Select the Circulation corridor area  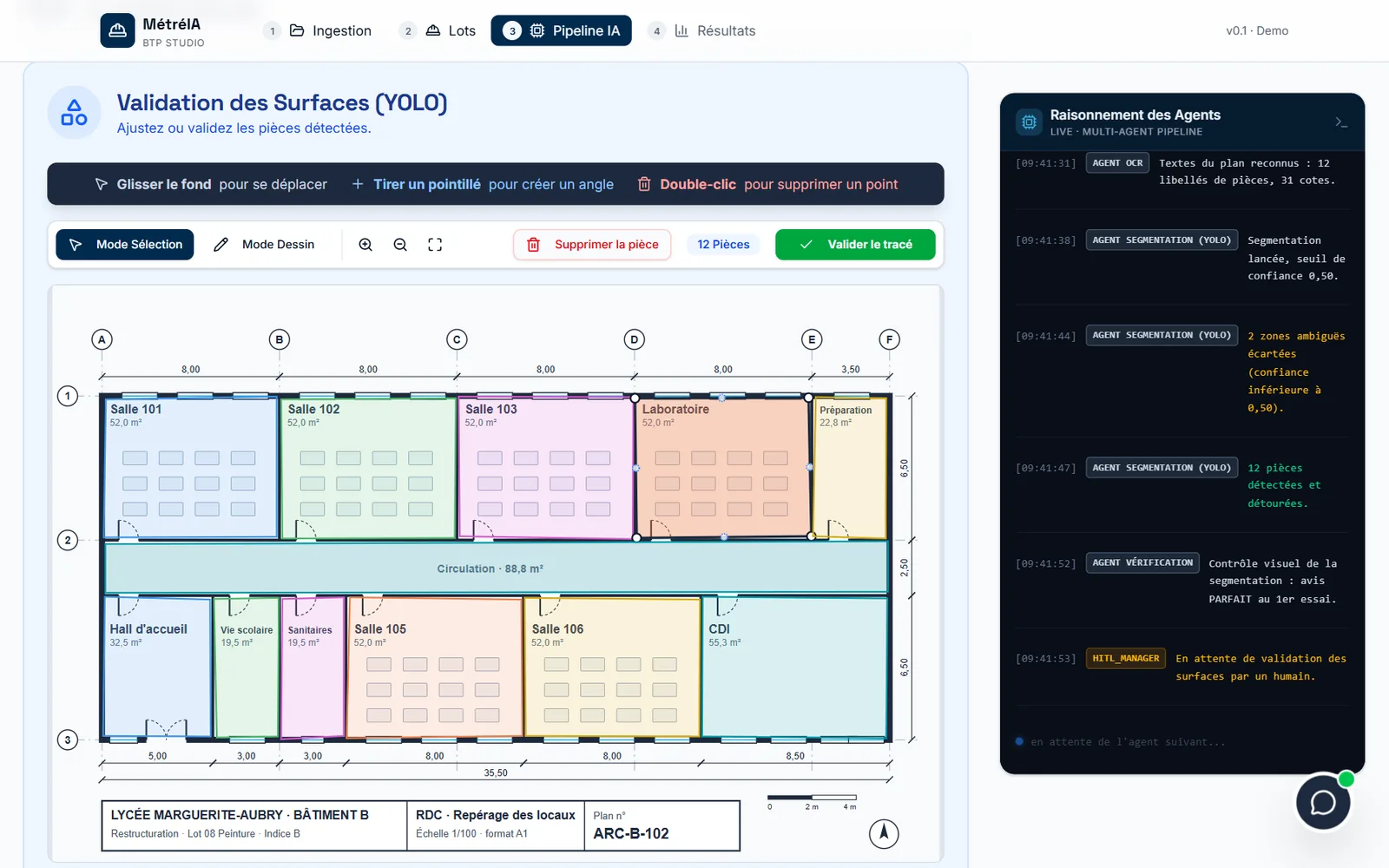click(496, 569)
